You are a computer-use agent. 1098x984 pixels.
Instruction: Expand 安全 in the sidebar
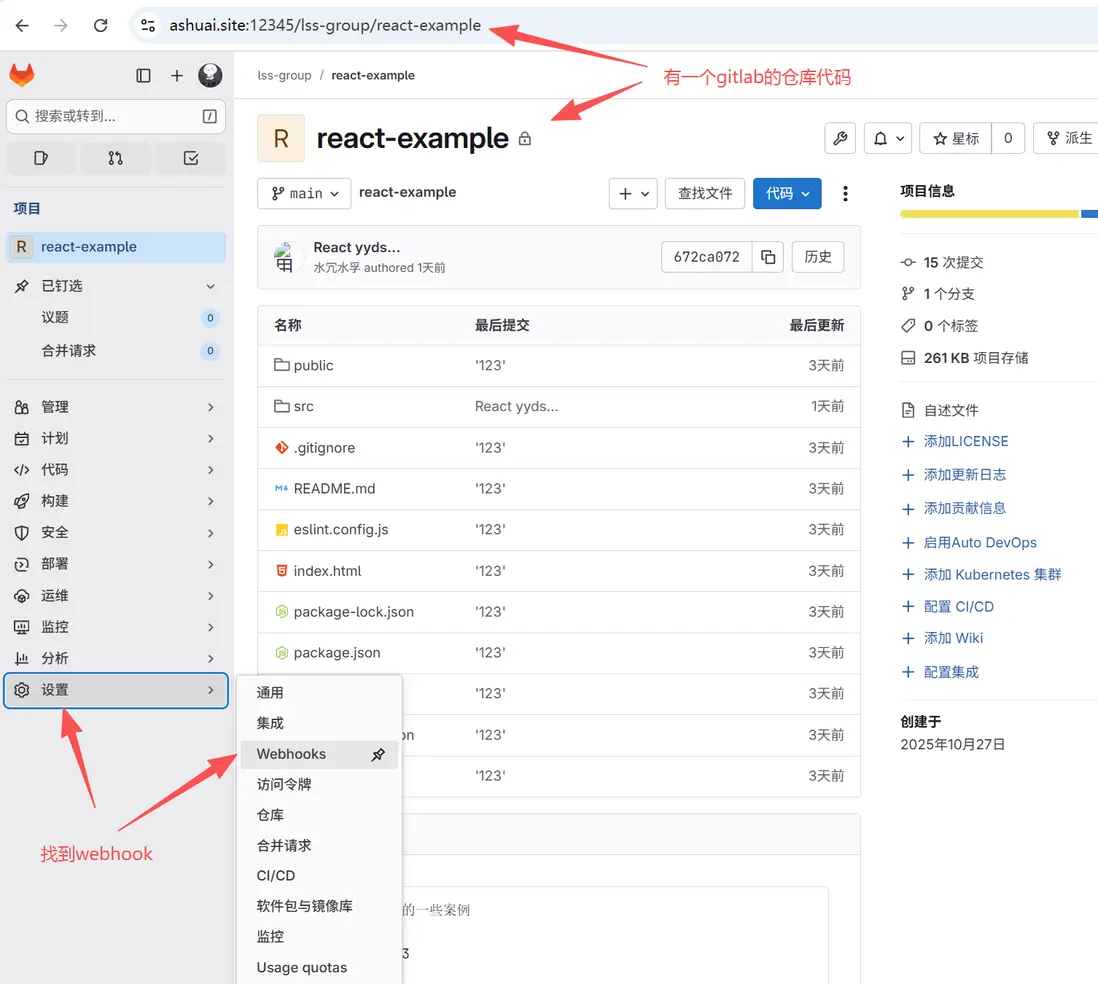[116, 533]
